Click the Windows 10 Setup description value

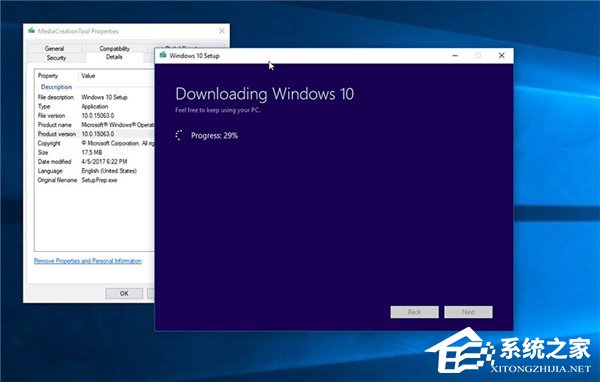point(104,97)
